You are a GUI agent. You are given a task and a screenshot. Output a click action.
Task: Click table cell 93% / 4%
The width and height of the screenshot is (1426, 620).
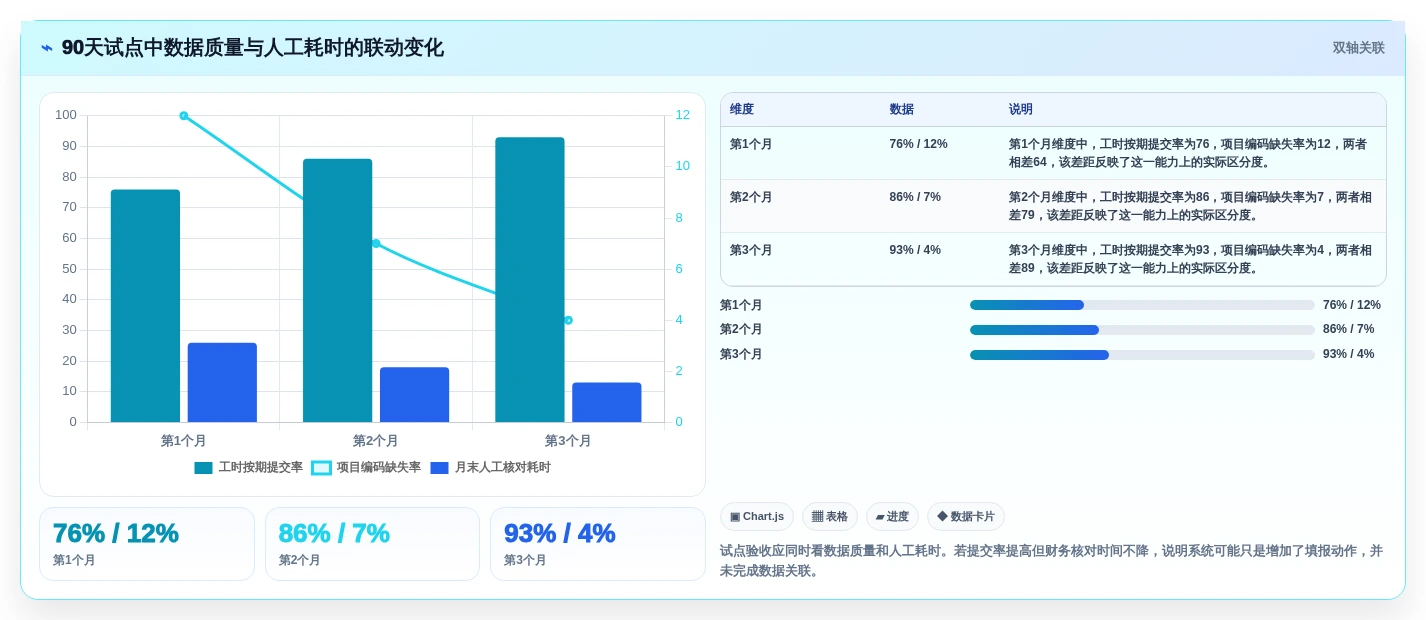(915, 250)
